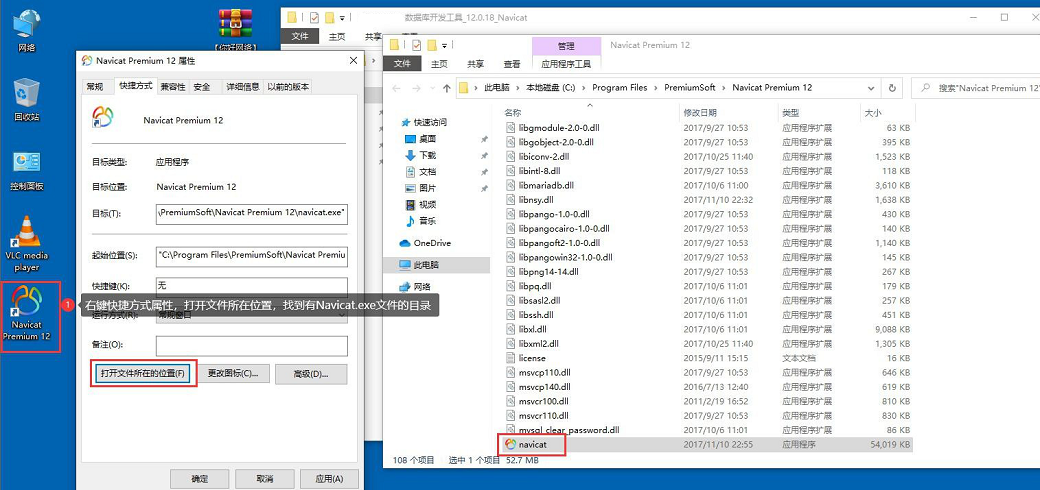
Task: Switch to the 详细信息 tab
Action: tap(243, 87)
